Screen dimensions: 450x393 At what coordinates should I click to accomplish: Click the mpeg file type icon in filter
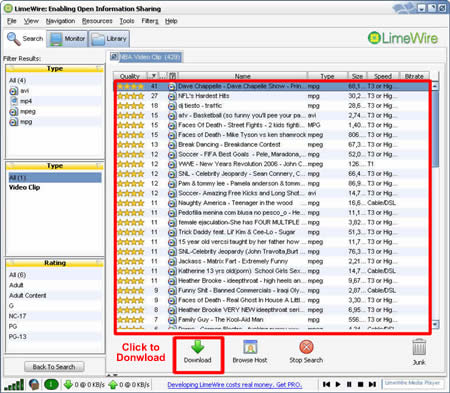point(13,111)
